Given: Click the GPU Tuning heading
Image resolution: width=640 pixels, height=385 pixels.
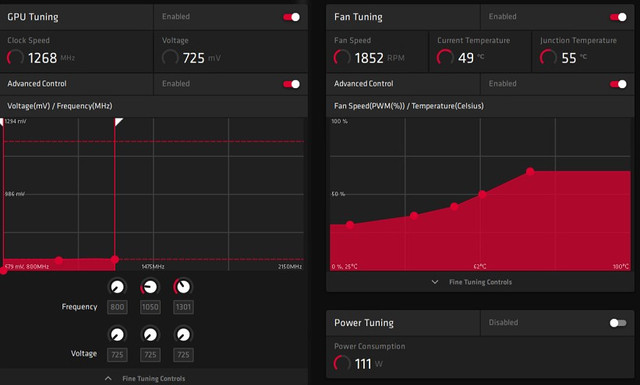Looking at the screenshot, I should [33, 17].
